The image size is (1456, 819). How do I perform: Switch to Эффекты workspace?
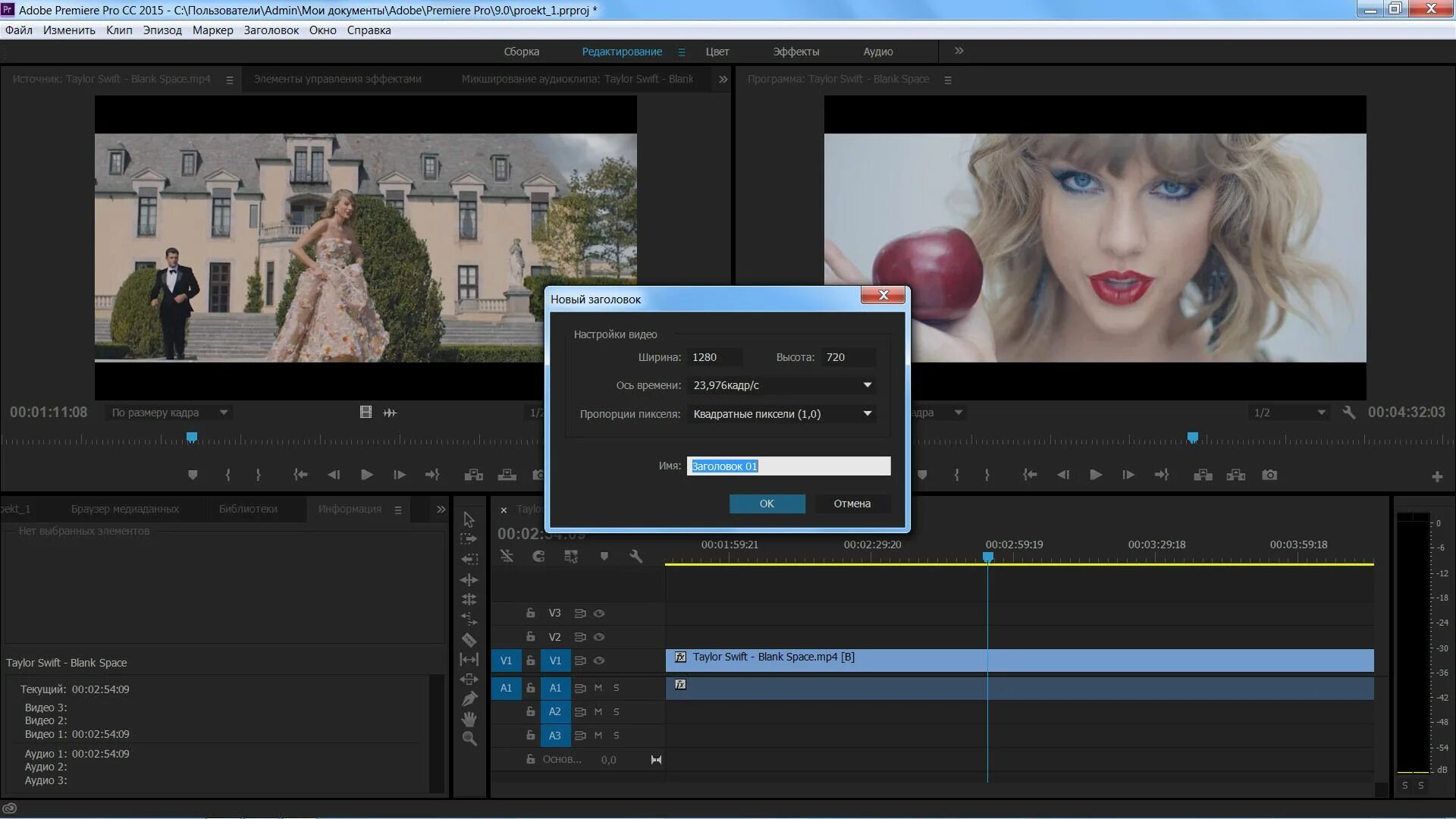(x=796, y=52)
